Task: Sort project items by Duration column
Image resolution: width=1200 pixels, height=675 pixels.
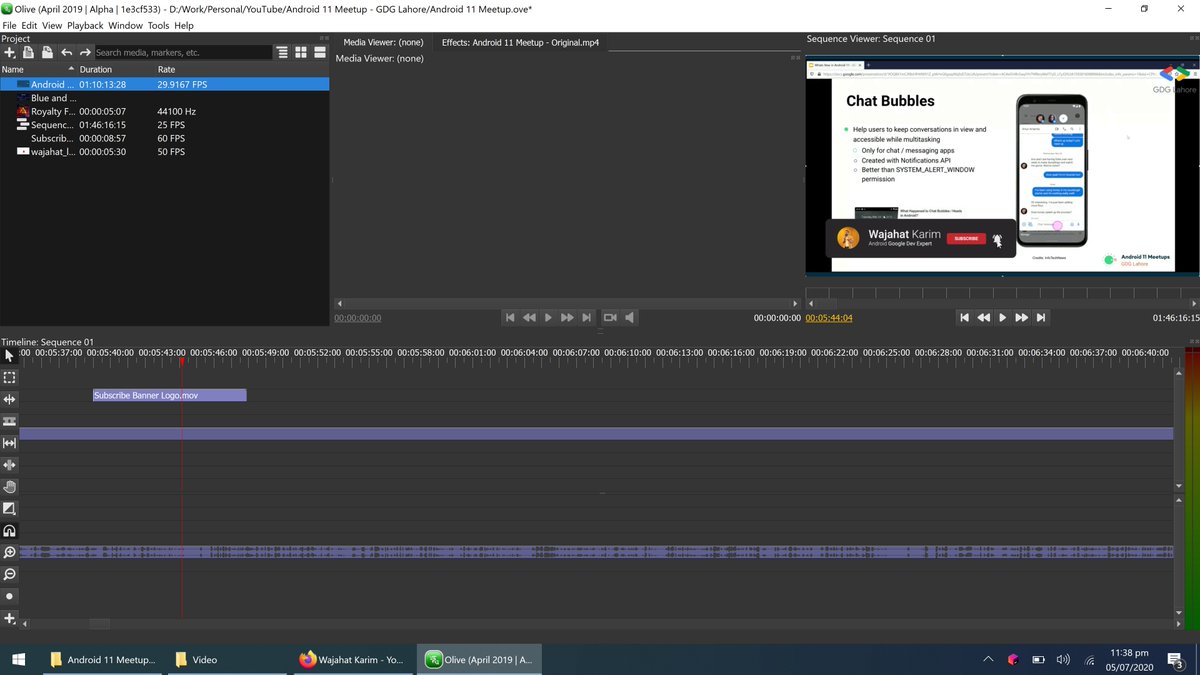Action: (x=116, y=70)
